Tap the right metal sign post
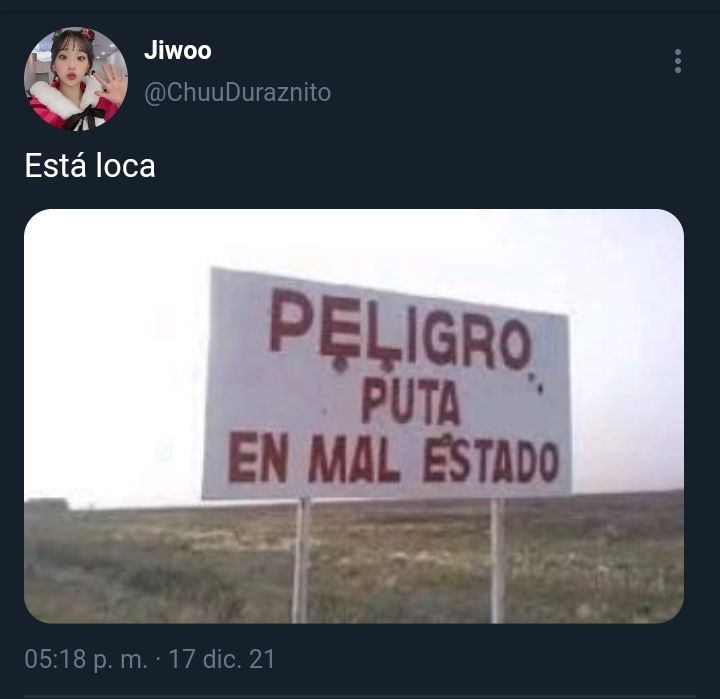This screenshot has height=699, width=720. point(498,560)
